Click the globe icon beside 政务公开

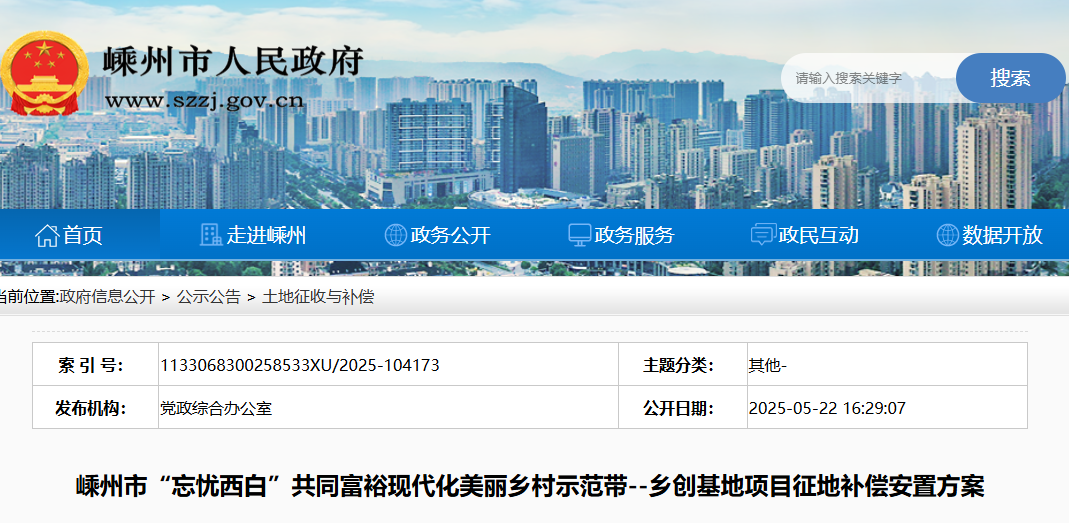pyautogui.click(x=395, y=235)
